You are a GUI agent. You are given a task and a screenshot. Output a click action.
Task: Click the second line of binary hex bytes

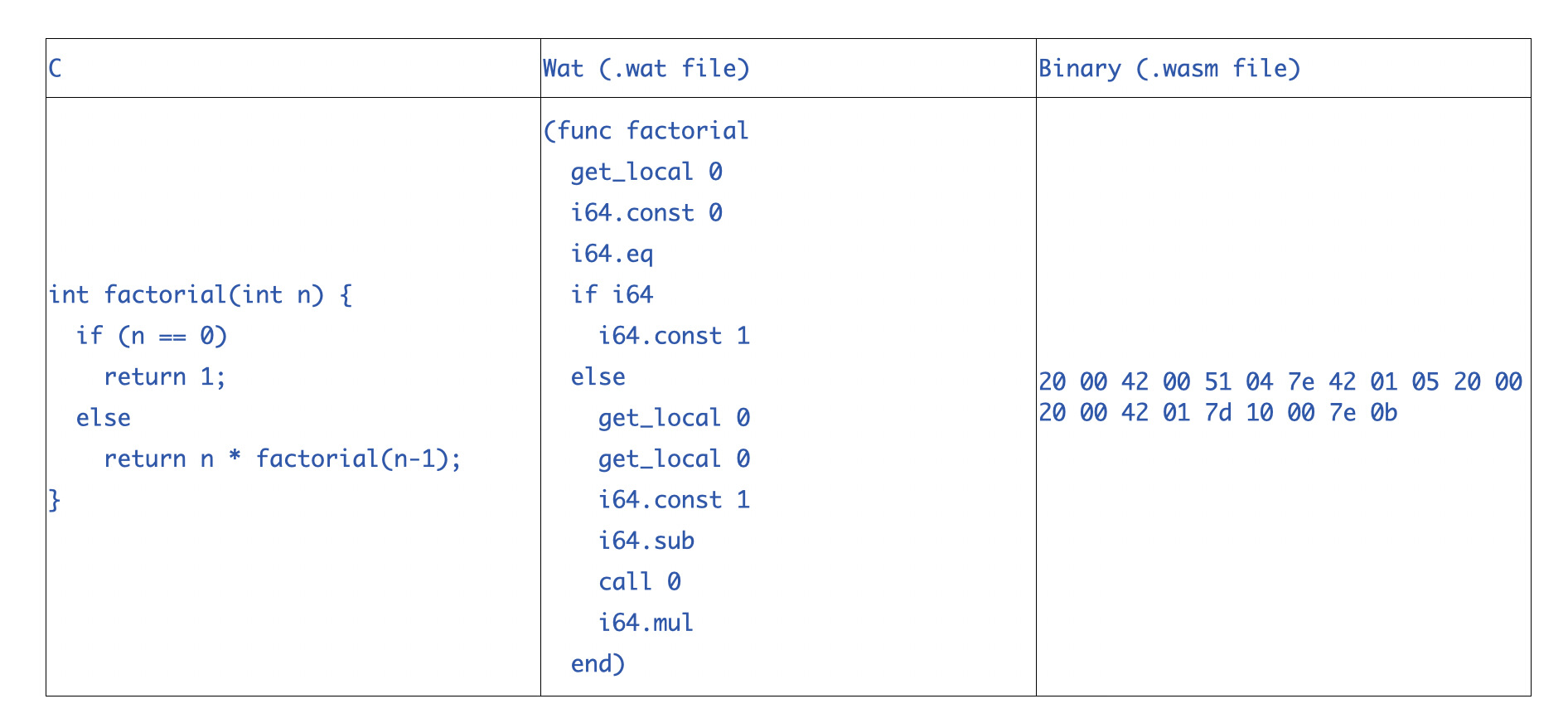coord(1217,413)
